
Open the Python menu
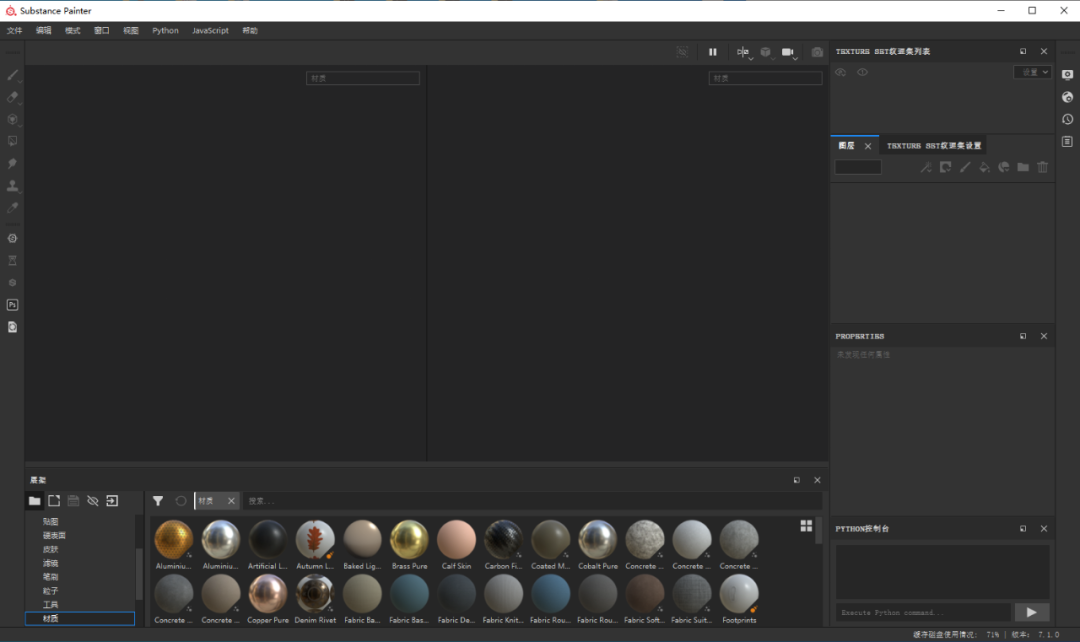[x=165, y=30]
